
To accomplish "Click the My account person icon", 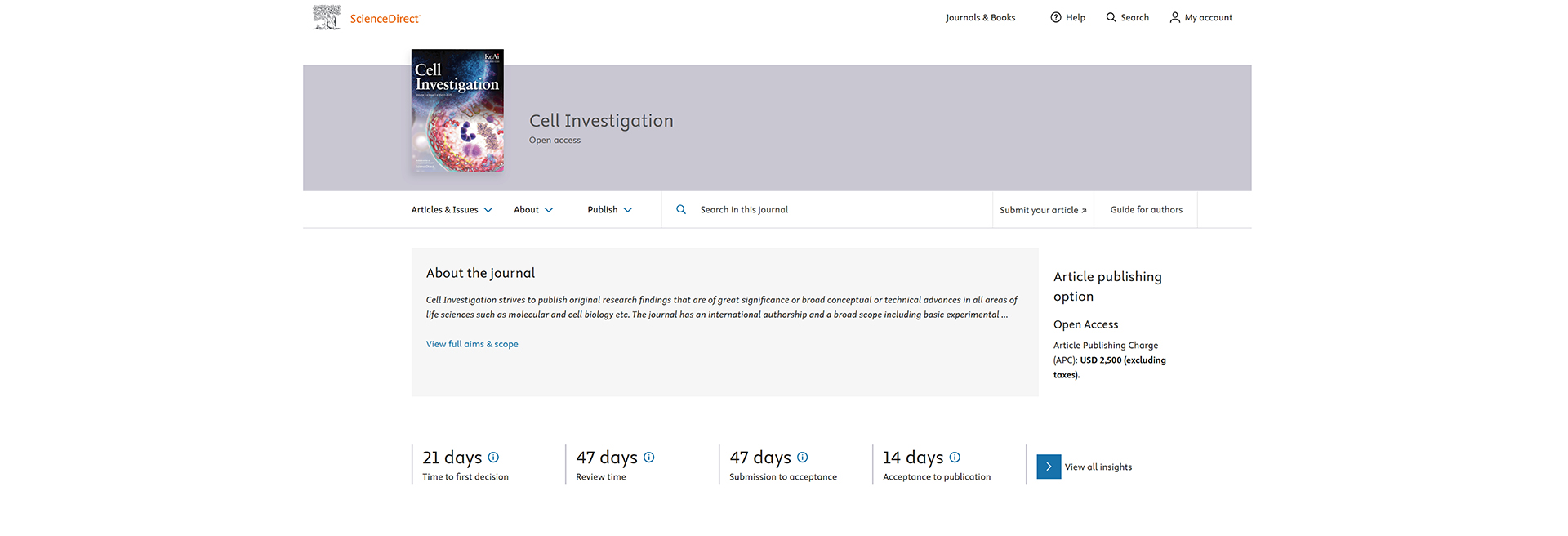I will coord(1175,17).
